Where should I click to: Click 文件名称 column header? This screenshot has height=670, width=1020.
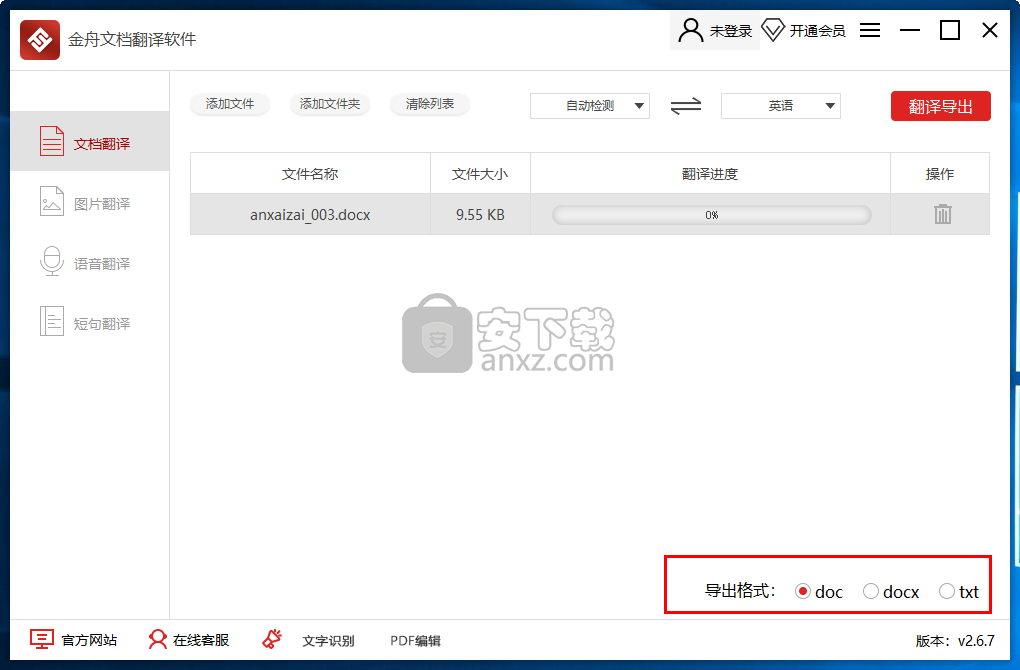(310, 174)
